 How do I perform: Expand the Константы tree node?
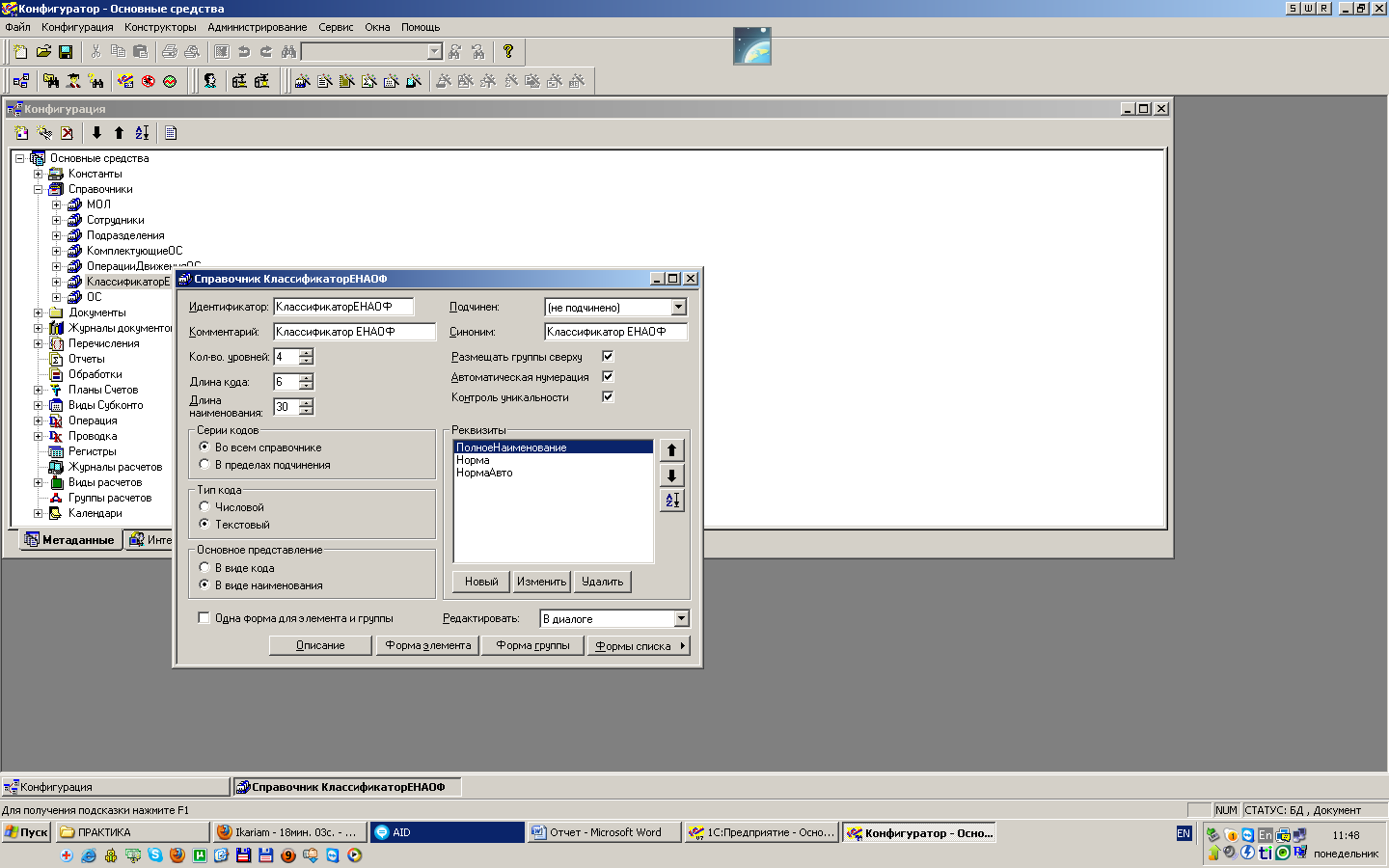(x=39, y=174)
